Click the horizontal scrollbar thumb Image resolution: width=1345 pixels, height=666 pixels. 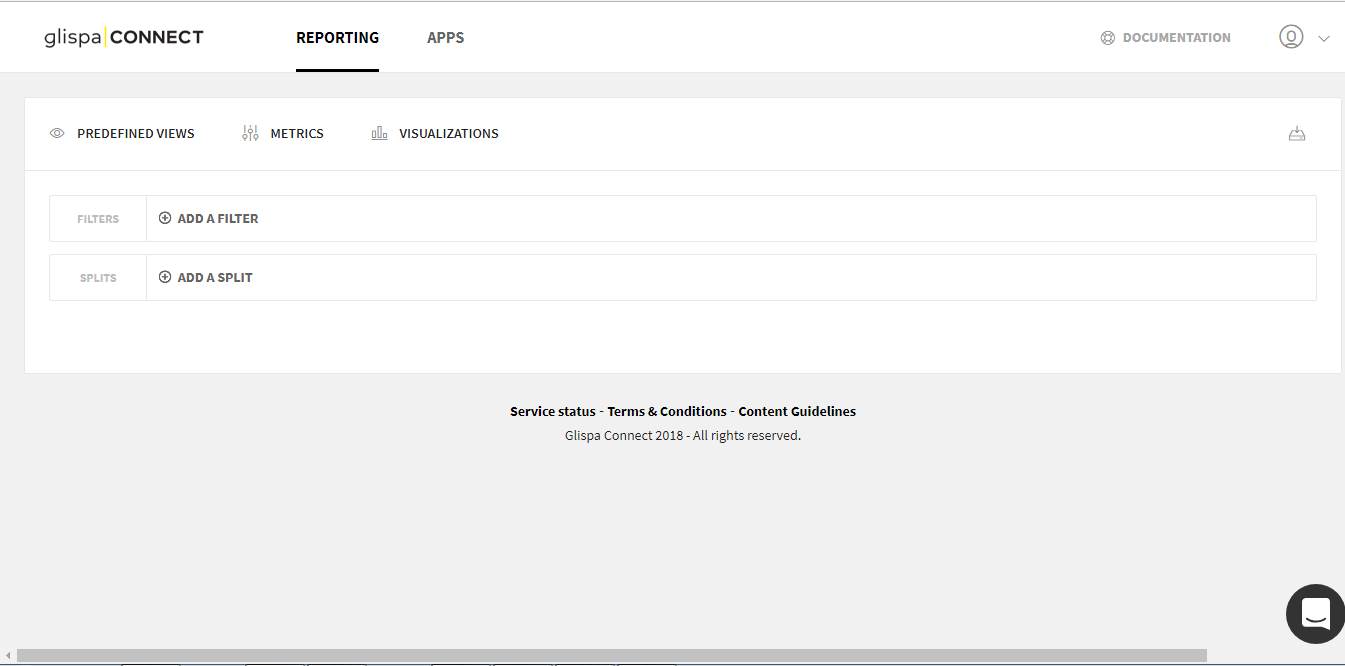click(612, 656)
